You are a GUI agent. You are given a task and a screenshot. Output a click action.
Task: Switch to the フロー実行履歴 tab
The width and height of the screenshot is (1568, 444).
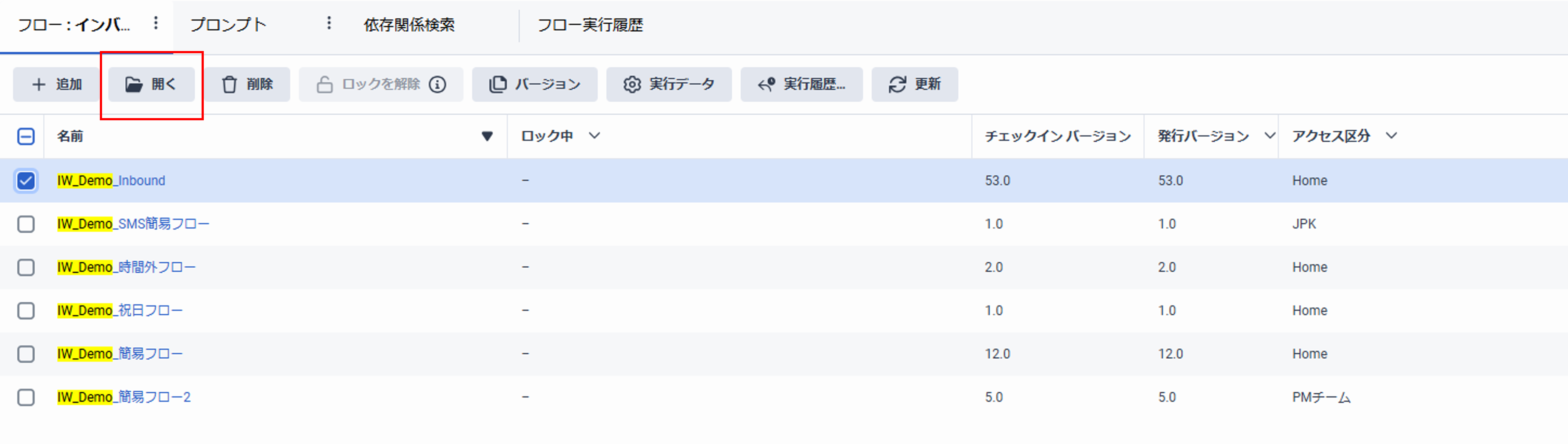point(590,25)
